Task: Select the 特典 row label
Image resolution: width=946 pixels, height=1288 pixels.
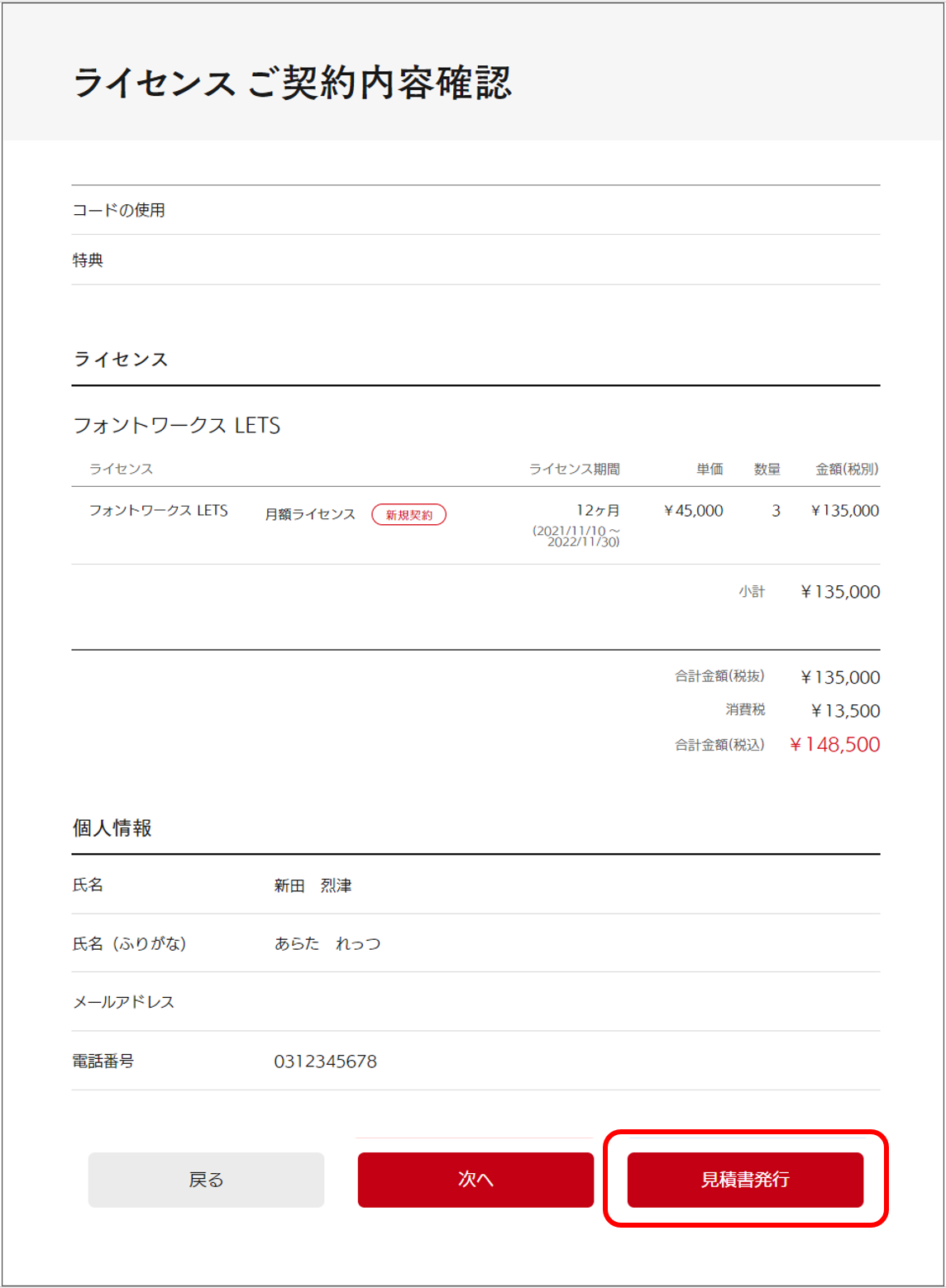Action: point(88,260)
